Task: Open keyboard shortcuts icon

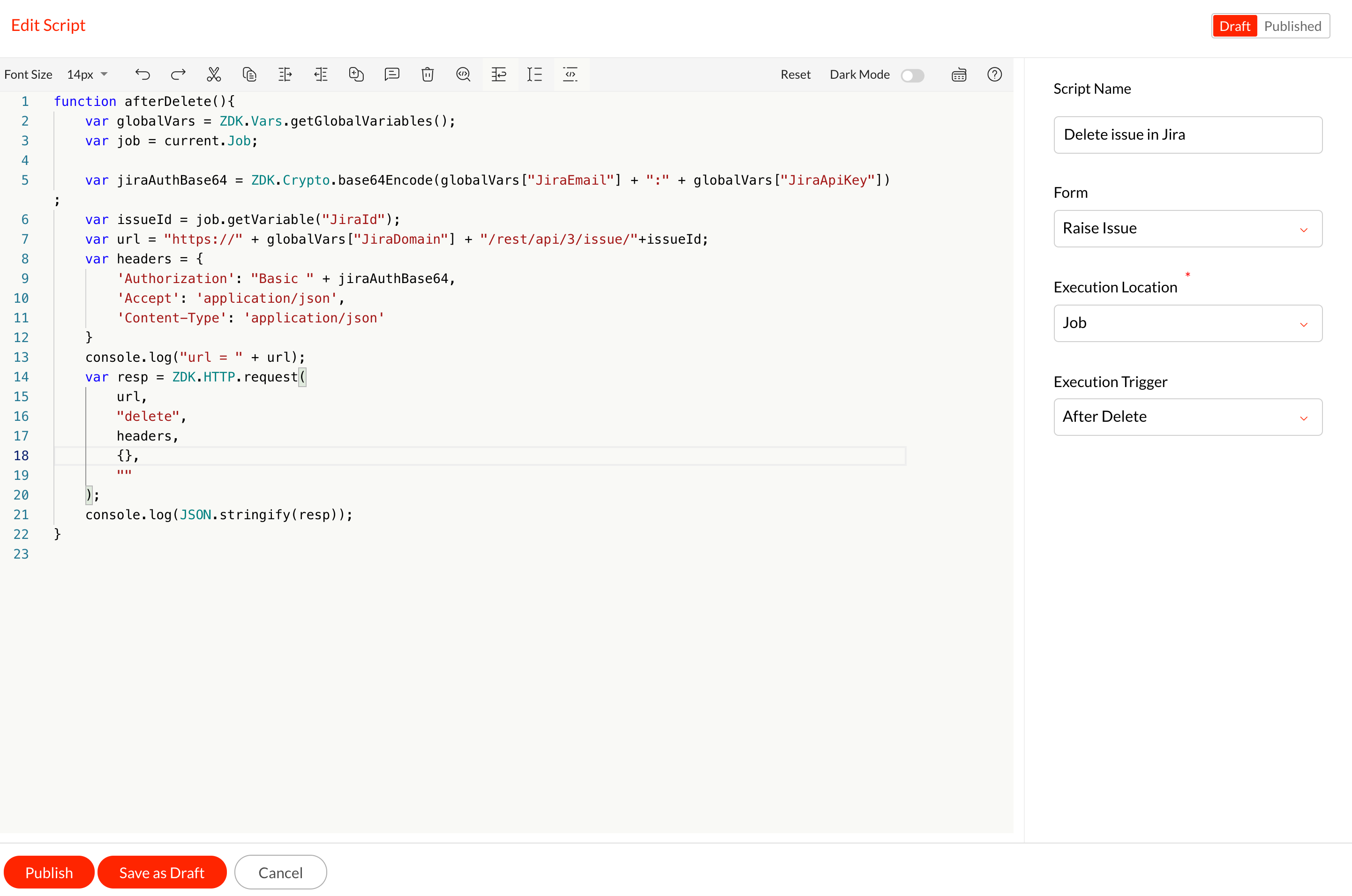Action: click(959, 75)
